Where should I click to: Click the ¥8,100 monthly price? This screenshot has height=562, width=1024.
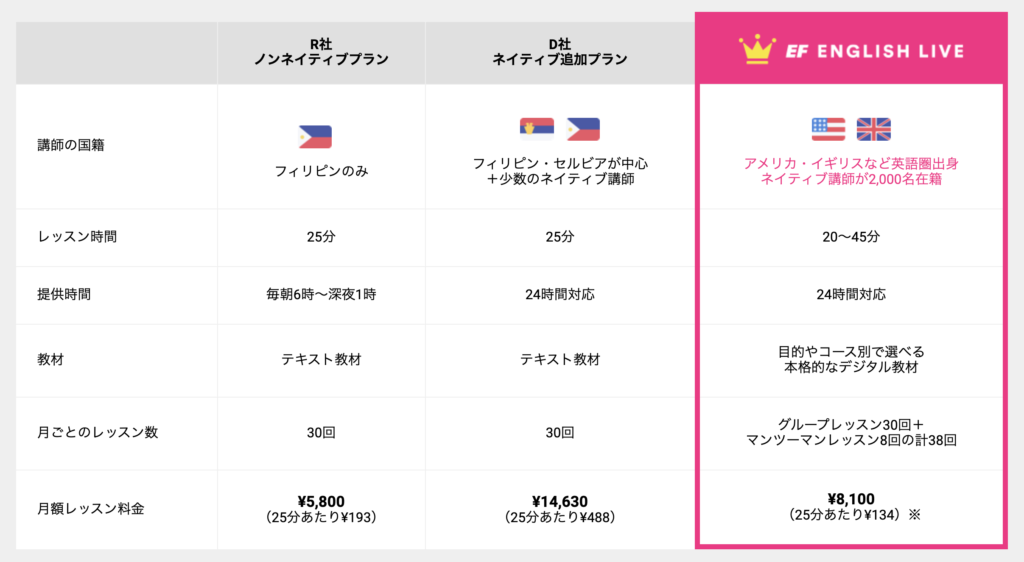[x=851, y=499]
